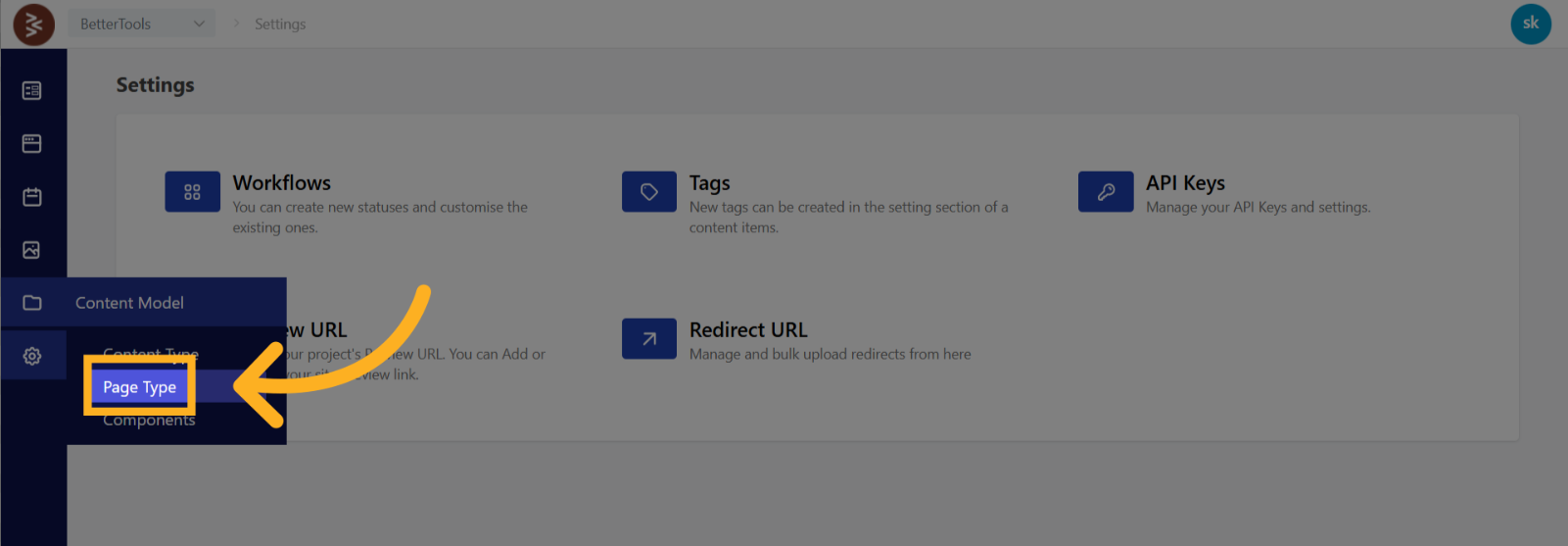
Task: Open the sk user avatar menu
Action: (x=1530, y=25)
